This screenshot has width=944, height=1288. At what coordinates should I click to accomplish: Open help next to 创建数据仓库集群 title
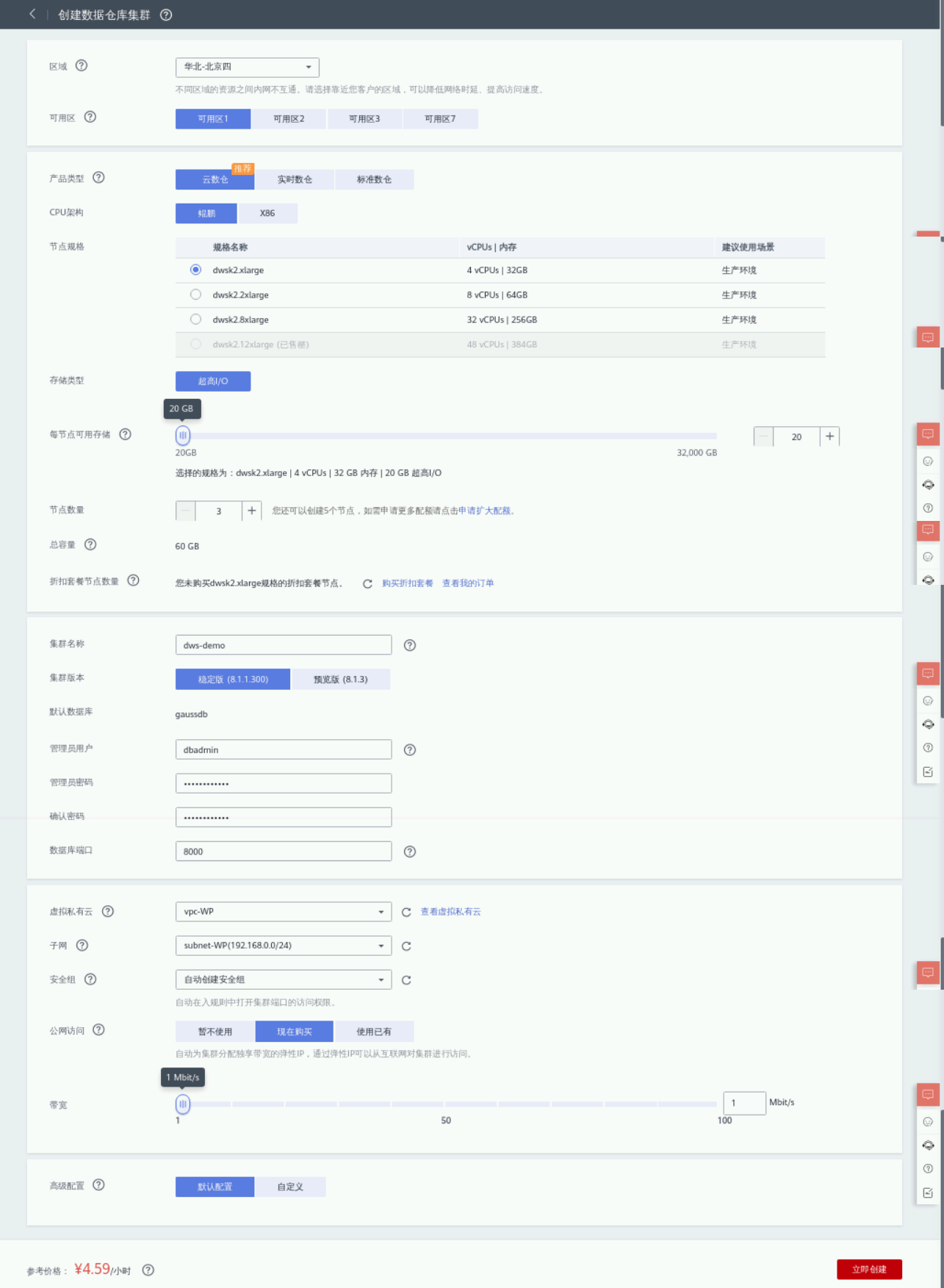(x=166, y=15)
